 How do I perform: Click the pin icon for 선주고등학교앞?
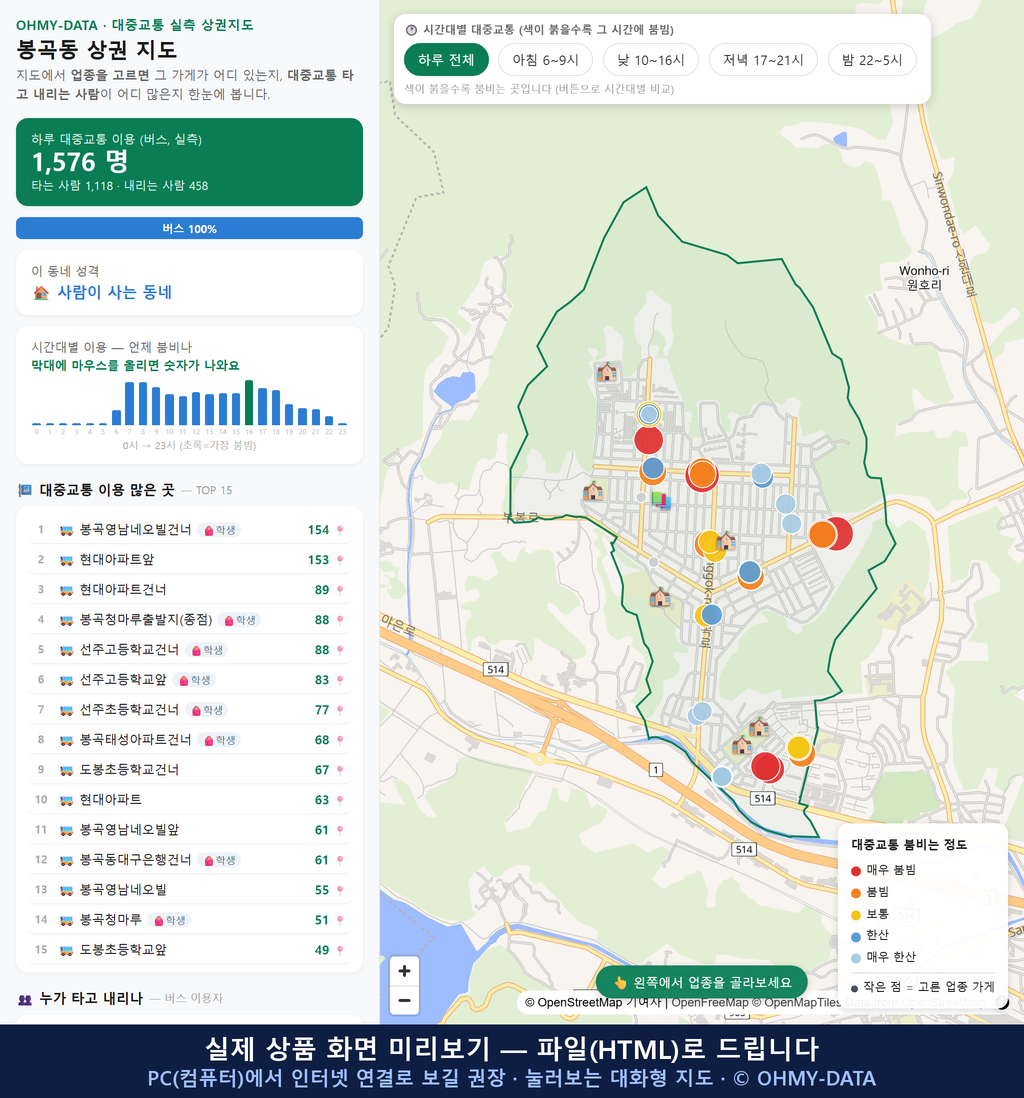tap(340, 680)
